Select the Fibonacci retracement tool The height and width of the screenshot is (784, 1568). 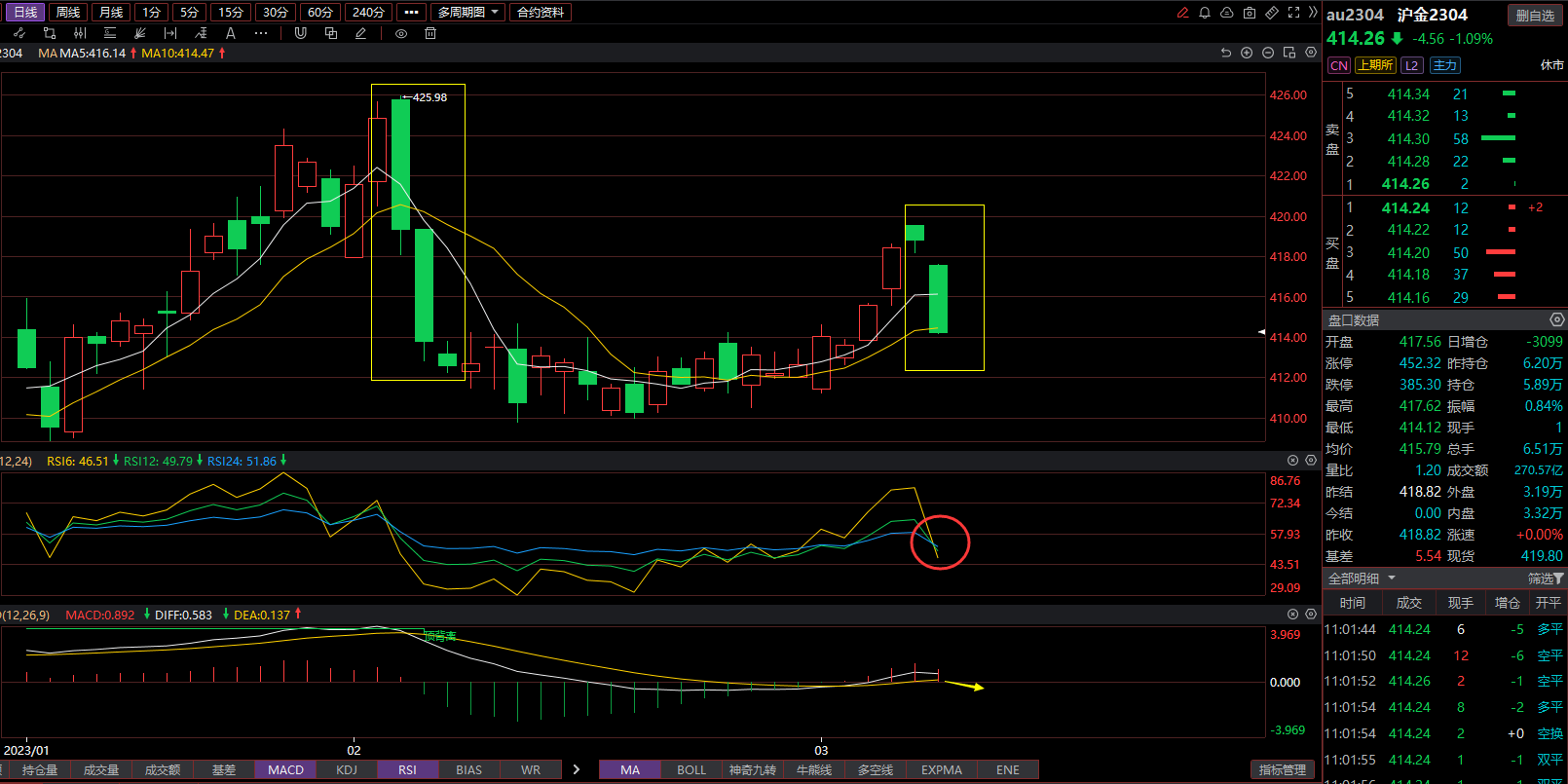pos(201,33)
